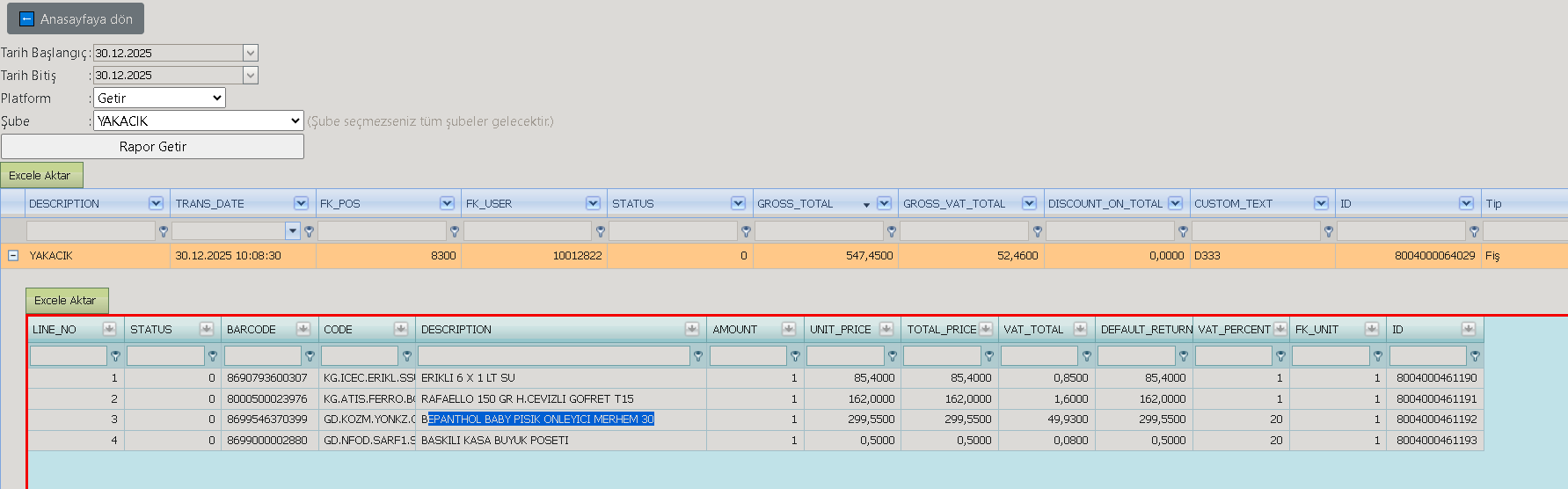Go back with Anasayfaya dön button
Viewport: 1568px width, 489px height.
click(76, 18)
